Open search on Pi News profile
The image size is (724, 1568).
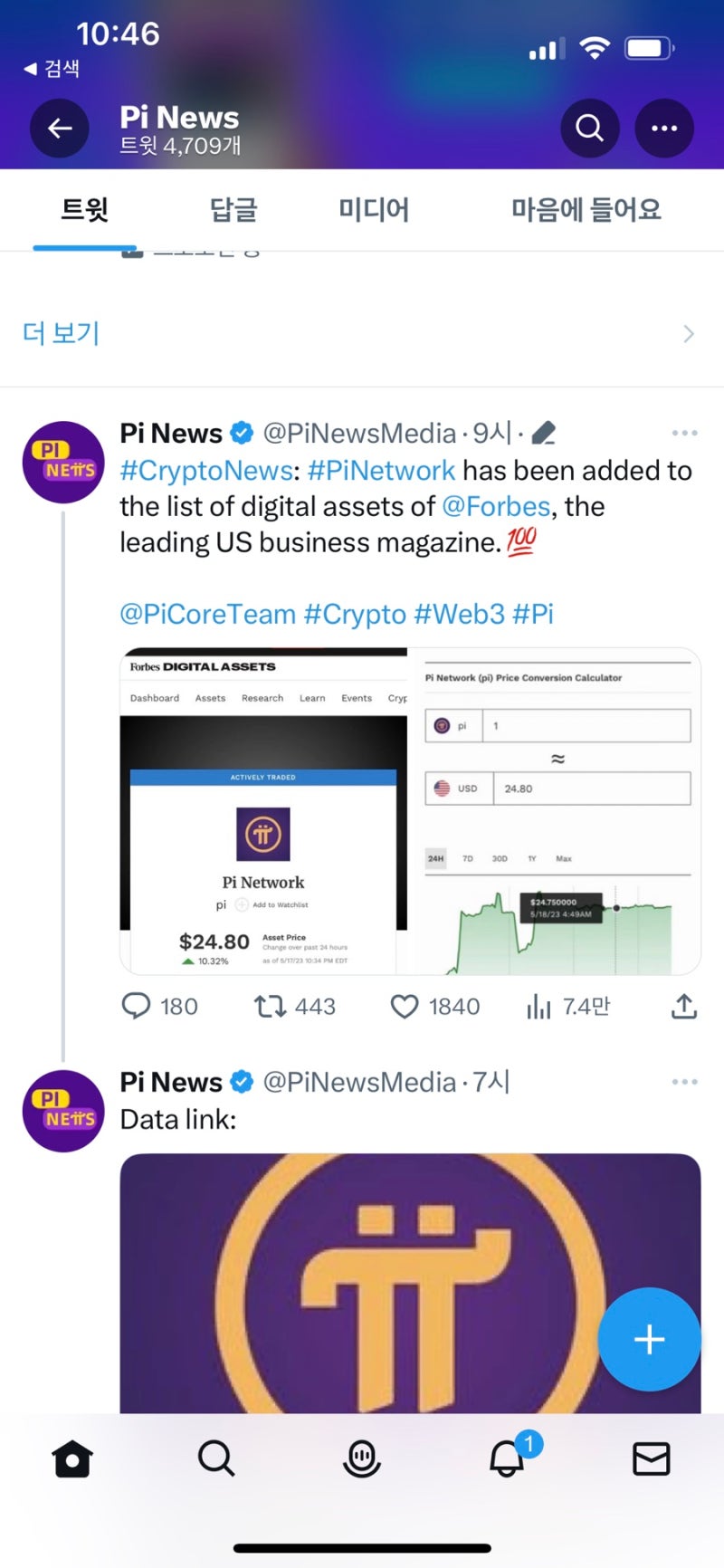click(589, 129)
